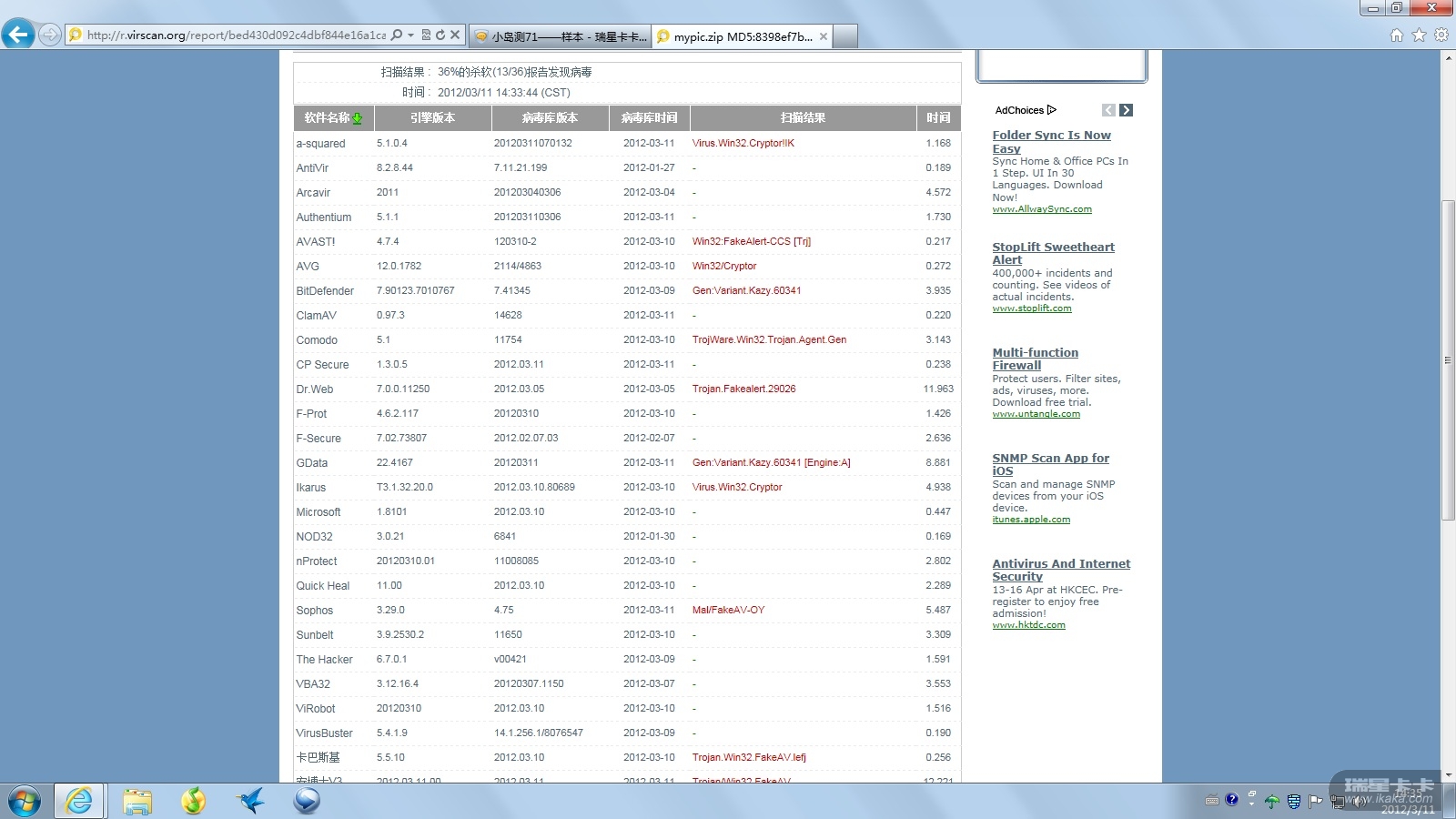Viewport: 1456px width, 819px height.
Task: Open the empty new tab button
Action: 845,36
